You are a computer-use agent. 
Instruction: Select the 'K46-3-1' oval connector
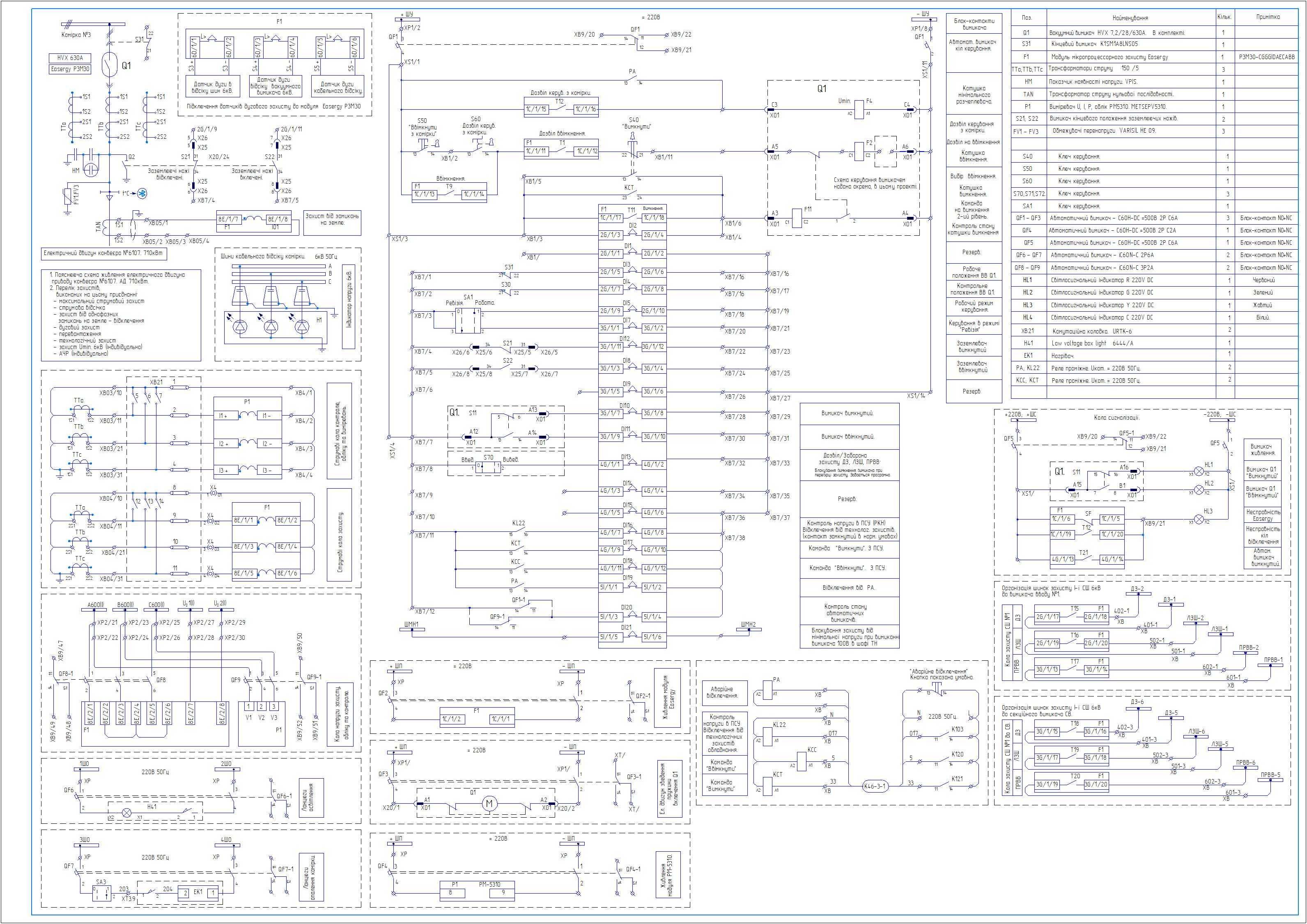875,786
